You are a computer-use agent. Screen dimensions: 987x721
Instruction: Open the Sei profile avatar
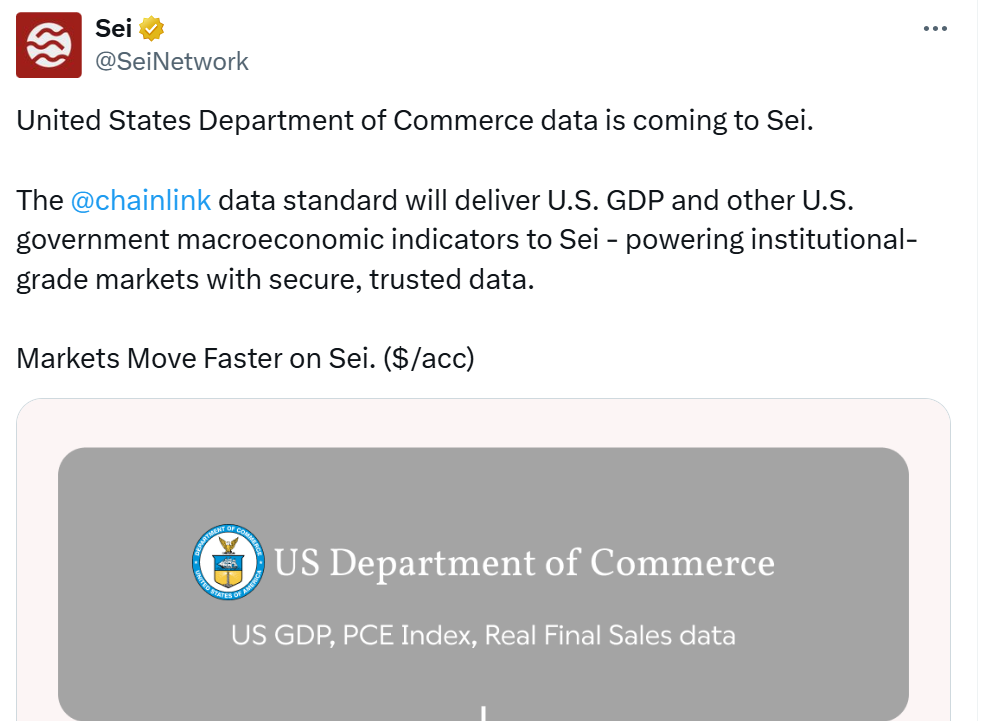49,45
